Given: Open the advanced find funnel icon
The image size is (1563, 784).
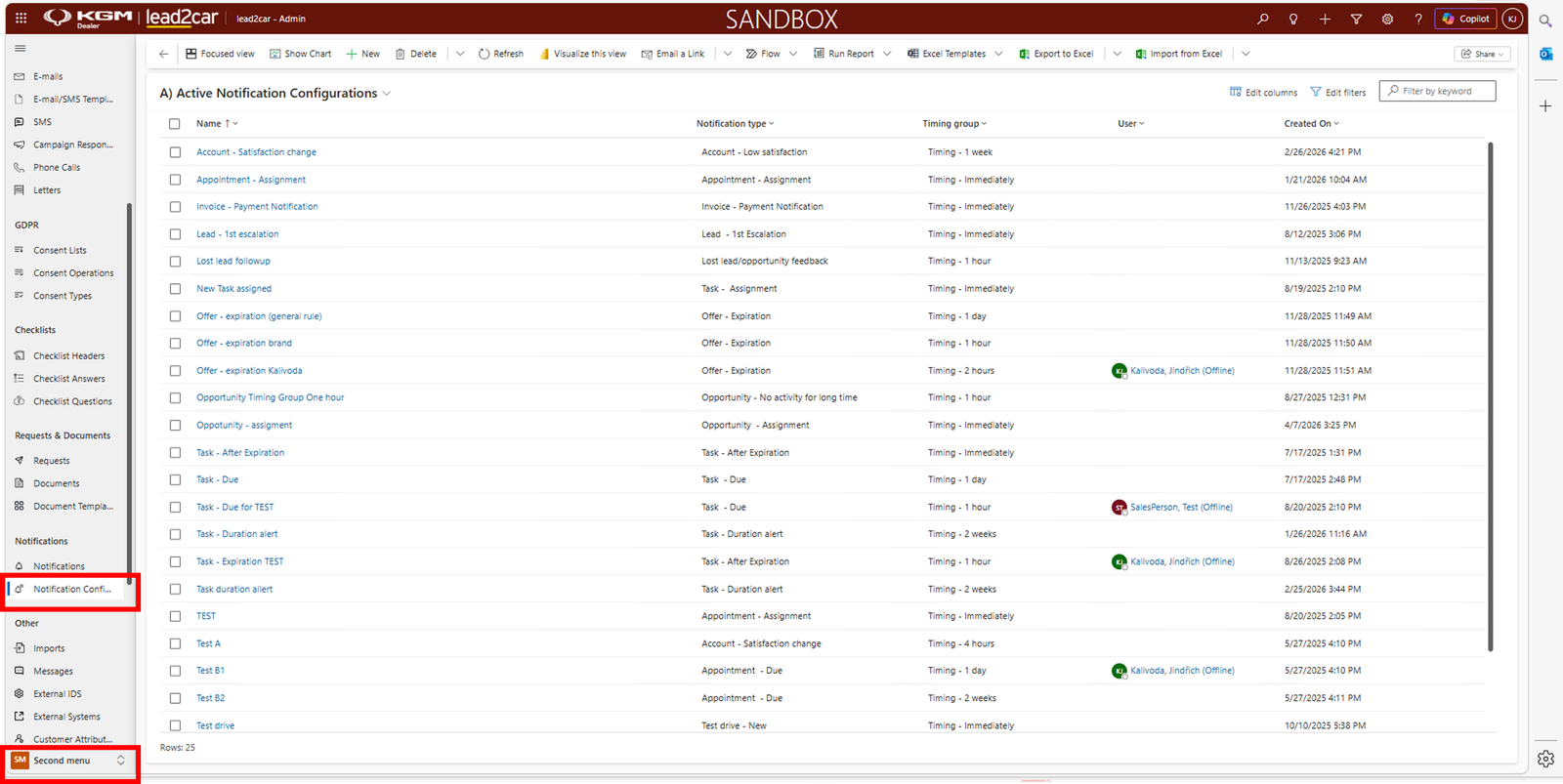Looking at the screenshot, I should pyautogui.click(x=1356, y=19).
